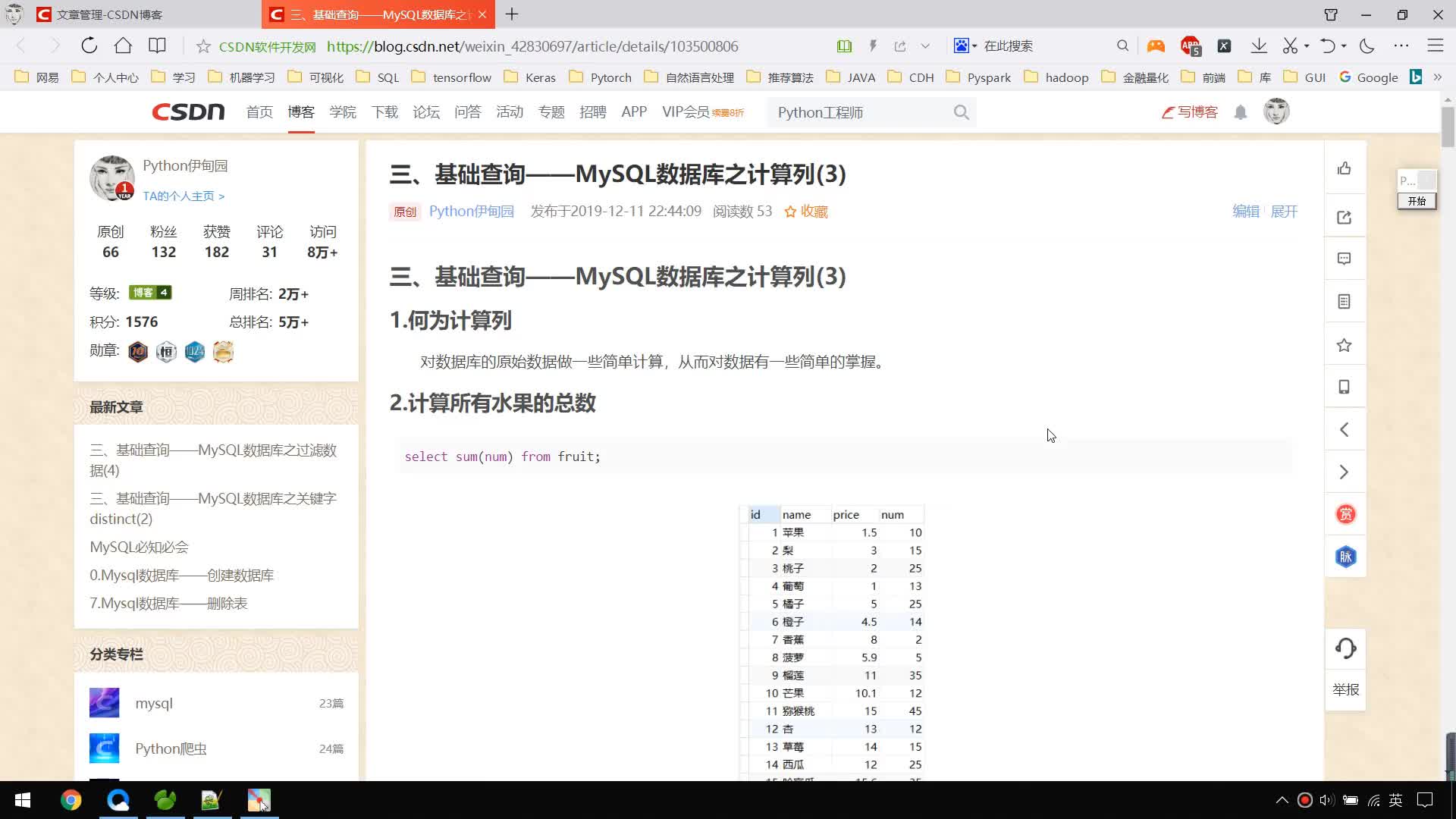Viewport: 1456px width, 819px height.
Task: Click the customer service headset icon
Action: point(1345,648)
